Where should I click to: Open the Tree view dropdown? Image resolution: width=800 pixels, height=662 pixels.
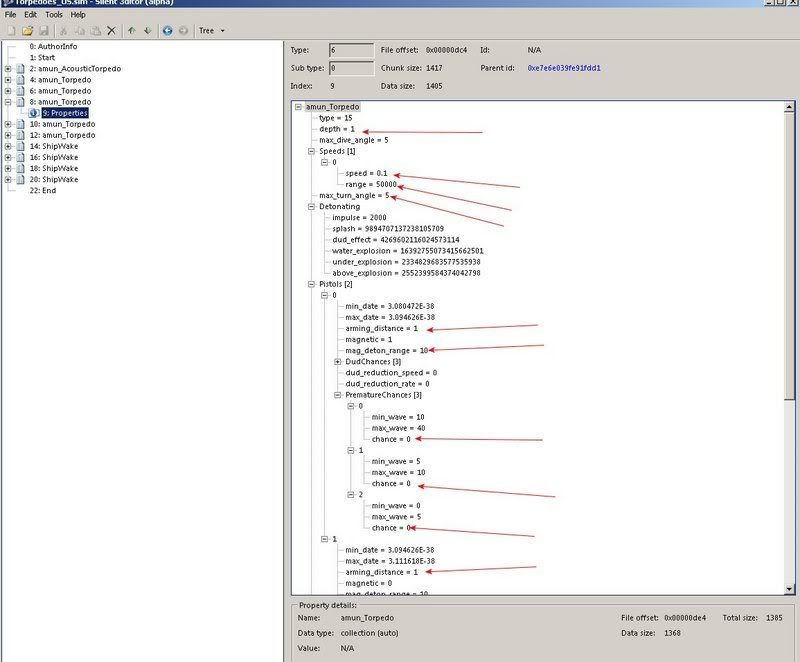[x=212, y=31]
